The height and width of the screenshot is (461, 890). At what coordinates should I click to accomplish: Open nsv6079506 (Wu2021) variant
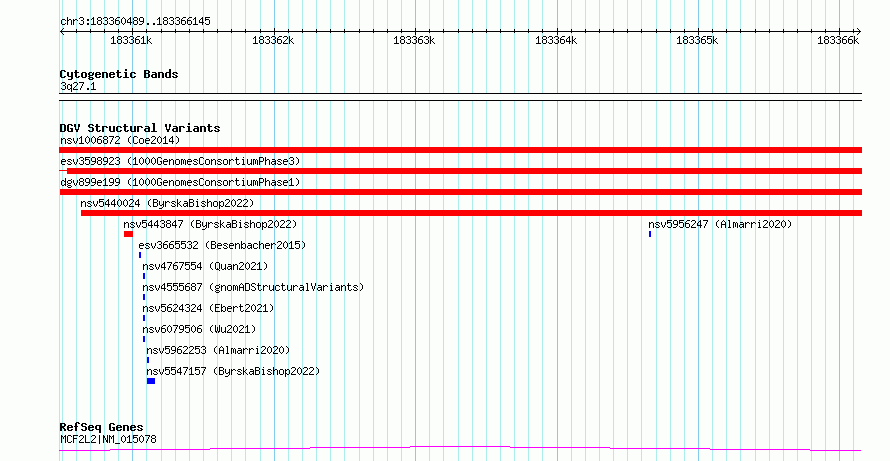[199, 329]
